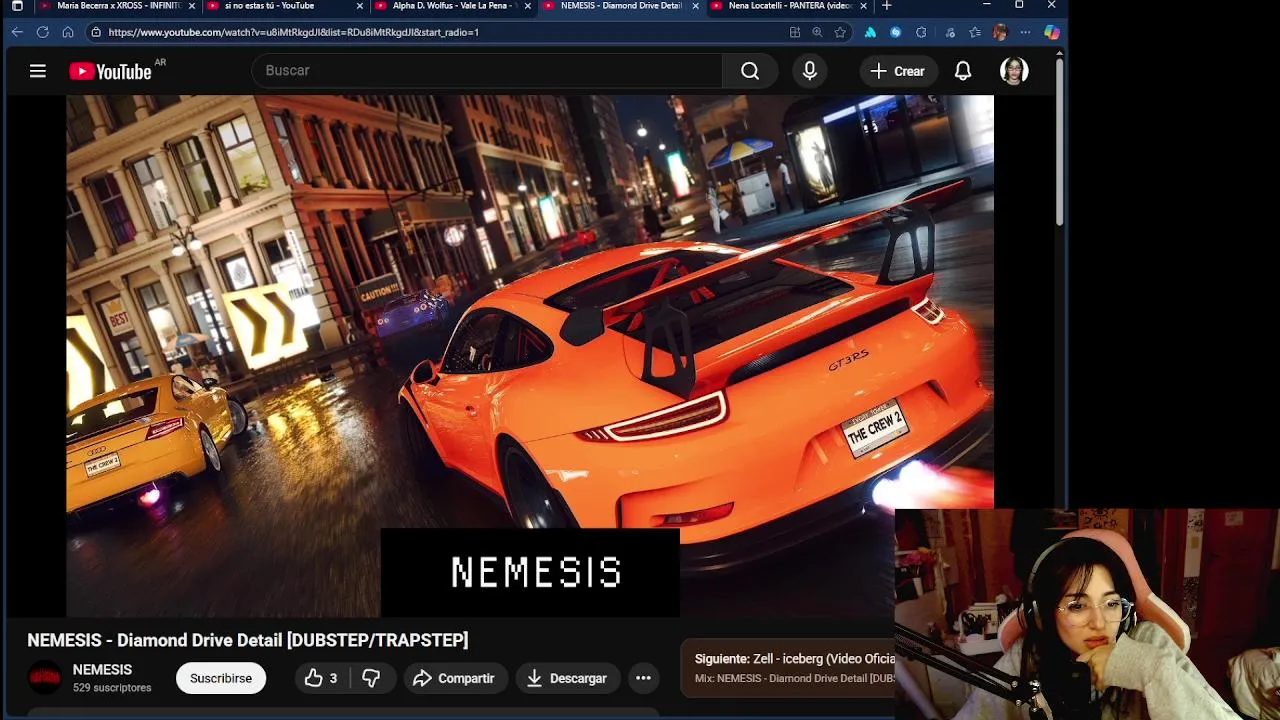View site information lock icon

coord(96,32)
